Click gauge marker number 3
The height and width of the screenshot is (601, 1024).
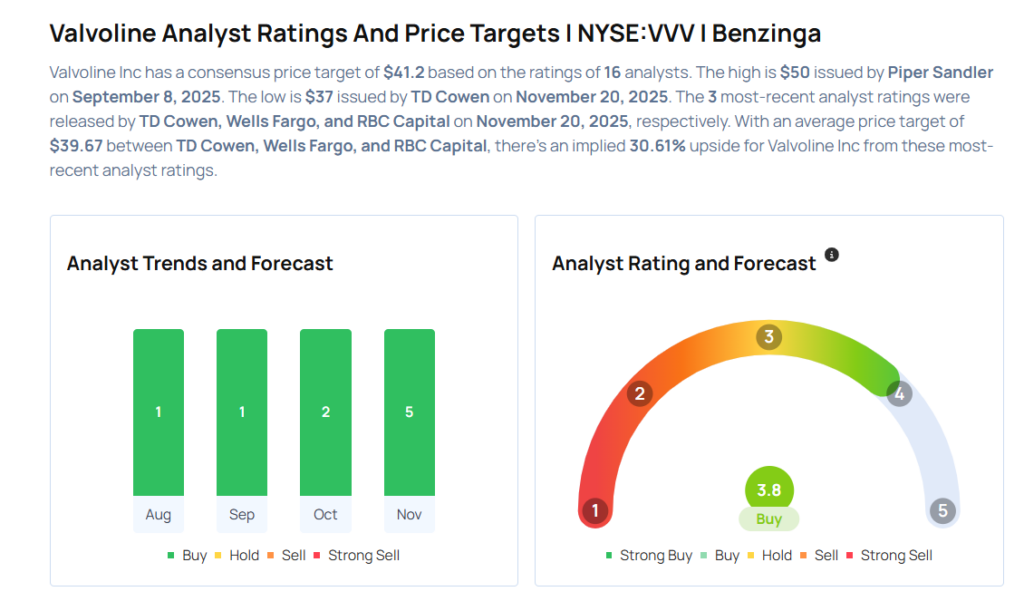[769, 337]
